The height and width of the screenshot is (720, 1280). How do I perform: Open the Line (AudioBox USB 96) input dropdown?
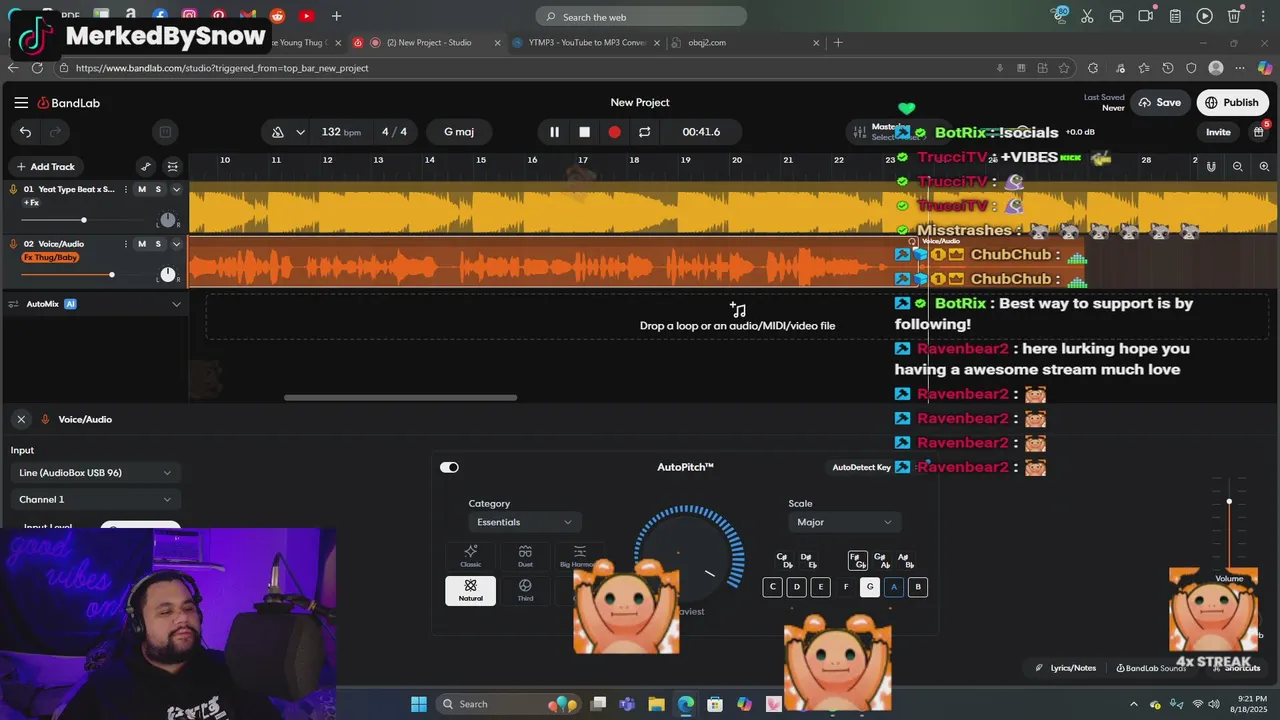[95, 473]
